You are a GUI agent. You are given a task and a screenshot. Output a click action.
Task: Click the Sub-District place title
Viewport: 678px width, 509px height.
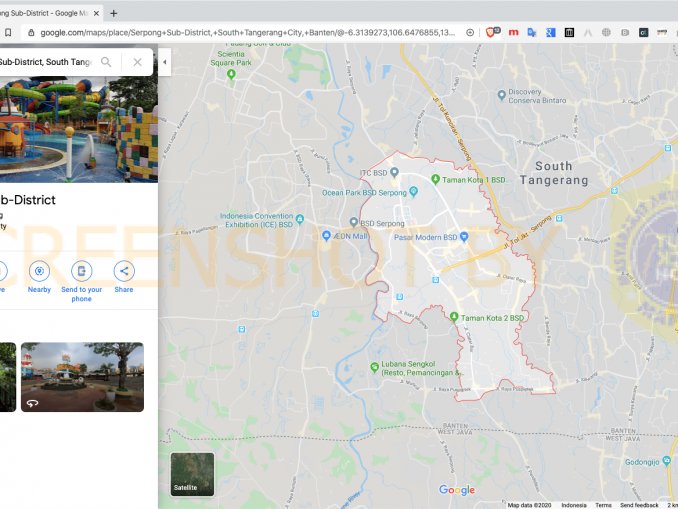pos(28,200)
